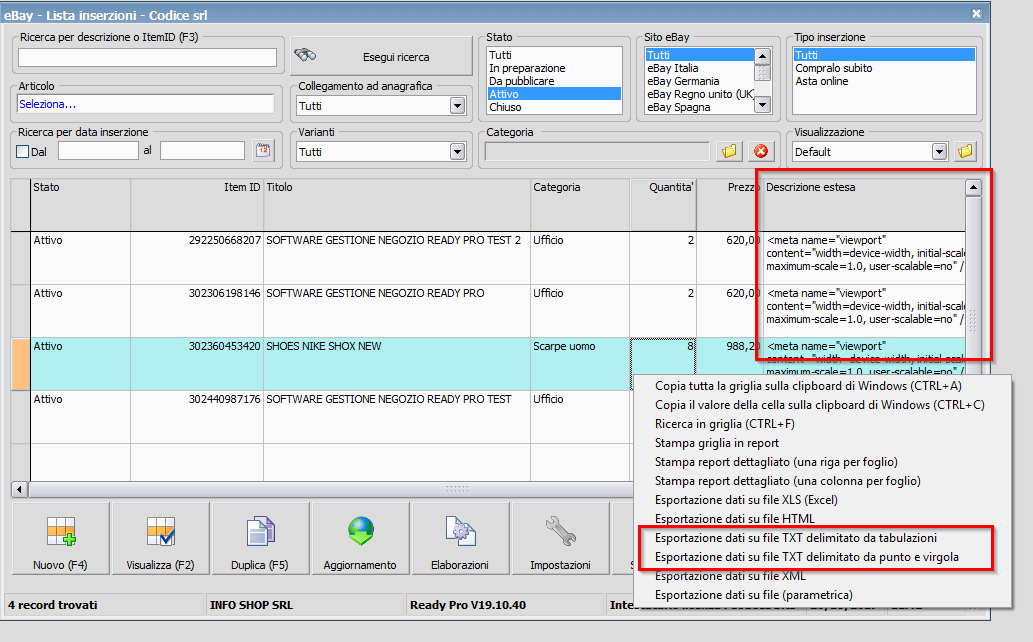Click the Quantita' column header
Viewport: 1033px width, 642px height.
(663, 204)
